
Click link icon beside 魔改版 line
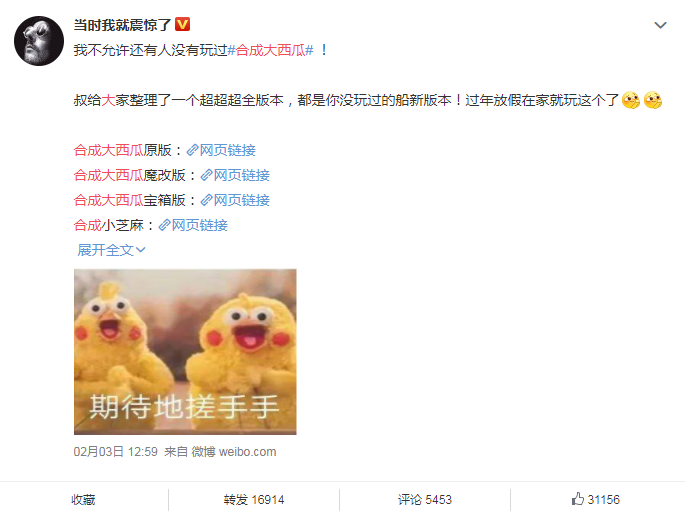(206, 175)
